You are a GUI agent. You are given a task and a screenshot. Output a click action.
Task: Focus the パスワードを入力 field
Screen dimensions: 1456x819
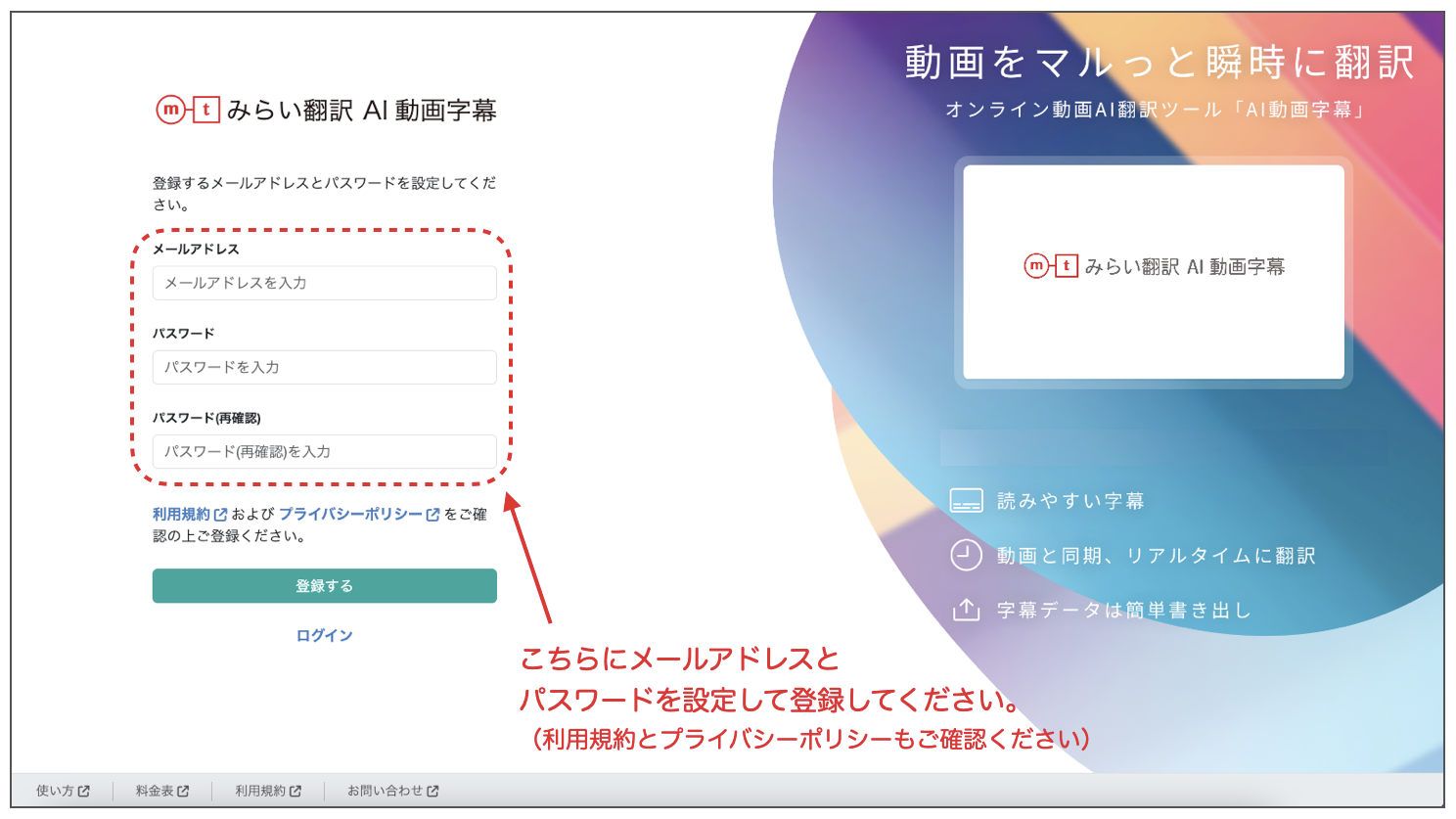pyautogui.click(x=324, y=367)
